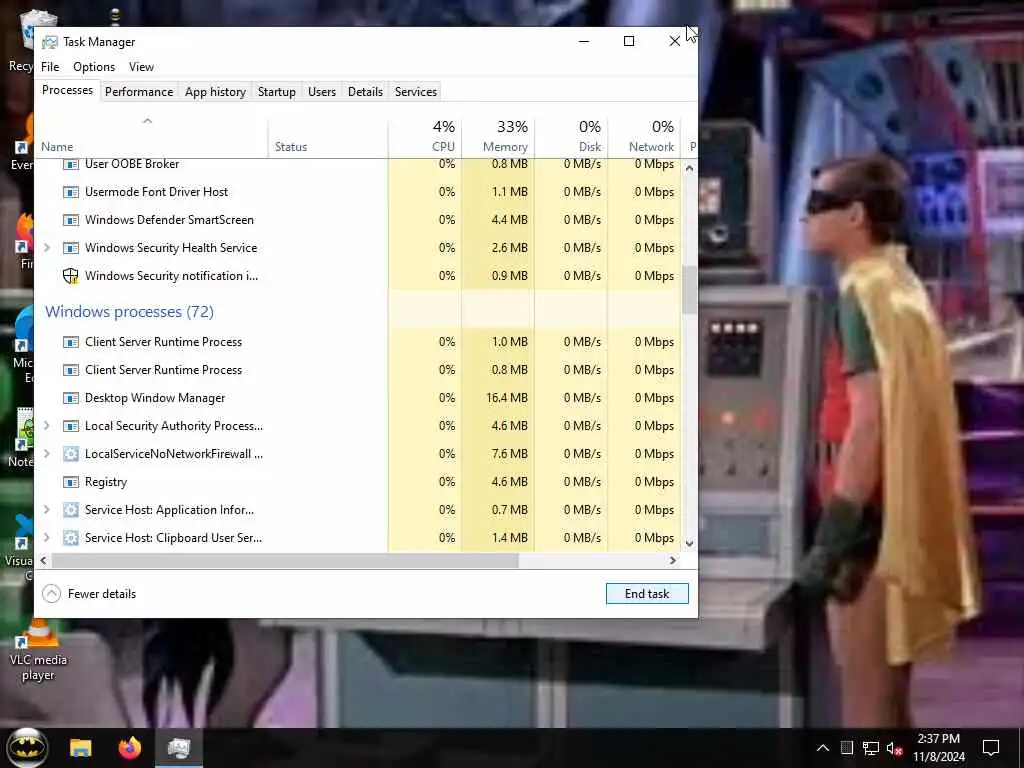Viewport: 1024px width, 768px height.
Task: Sort by the Network column header
Action: 645,137
